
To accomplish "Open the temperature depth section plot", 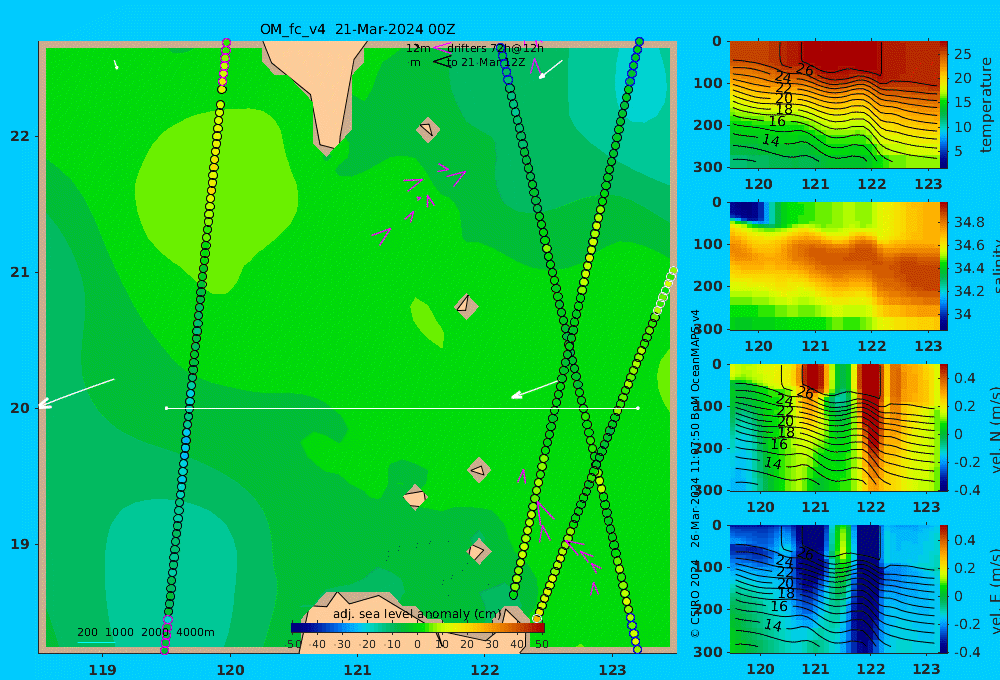I will 834,105.
